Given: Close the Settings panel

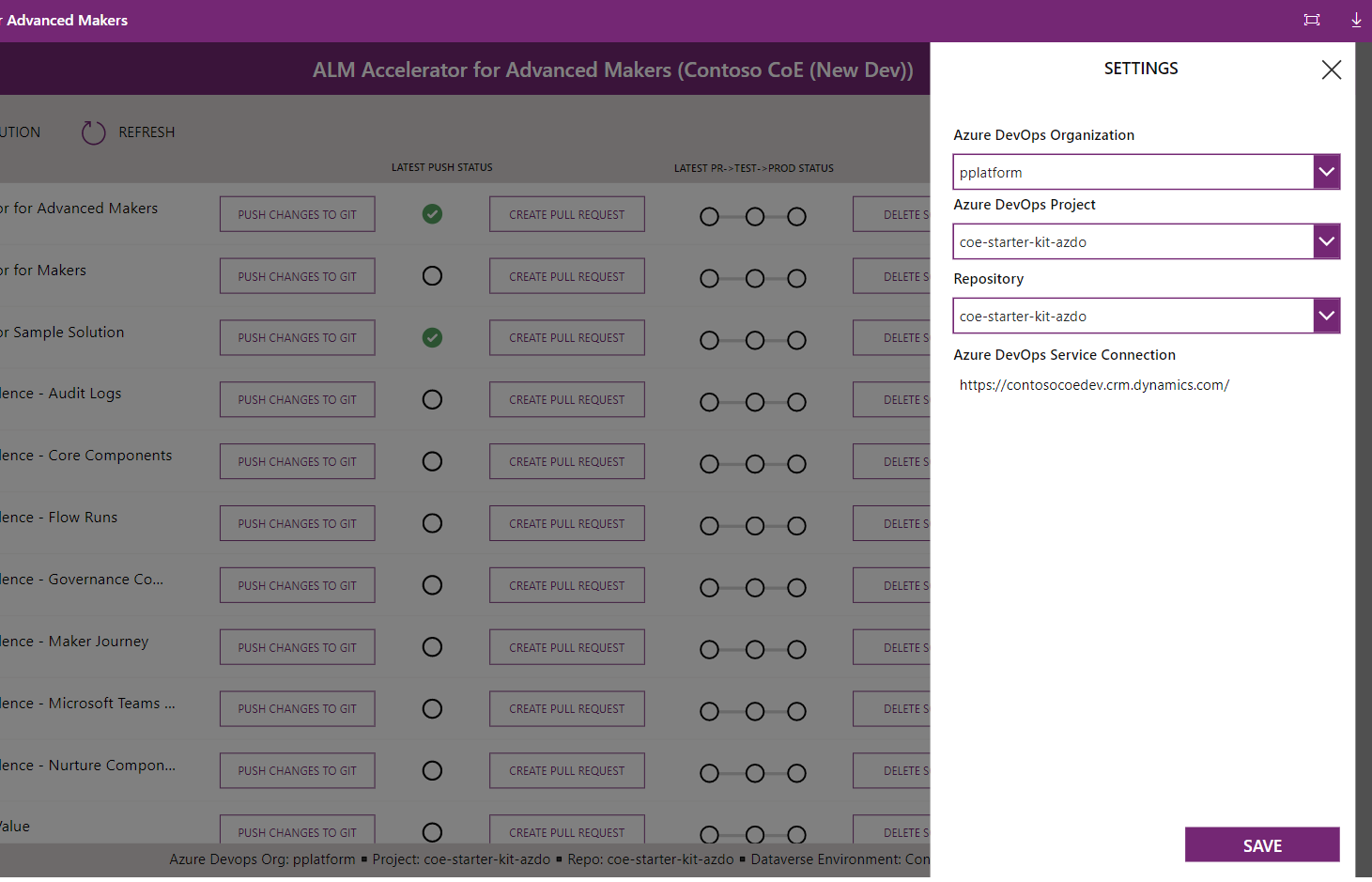Looking at the screenshot, I should click(1331, 70).
